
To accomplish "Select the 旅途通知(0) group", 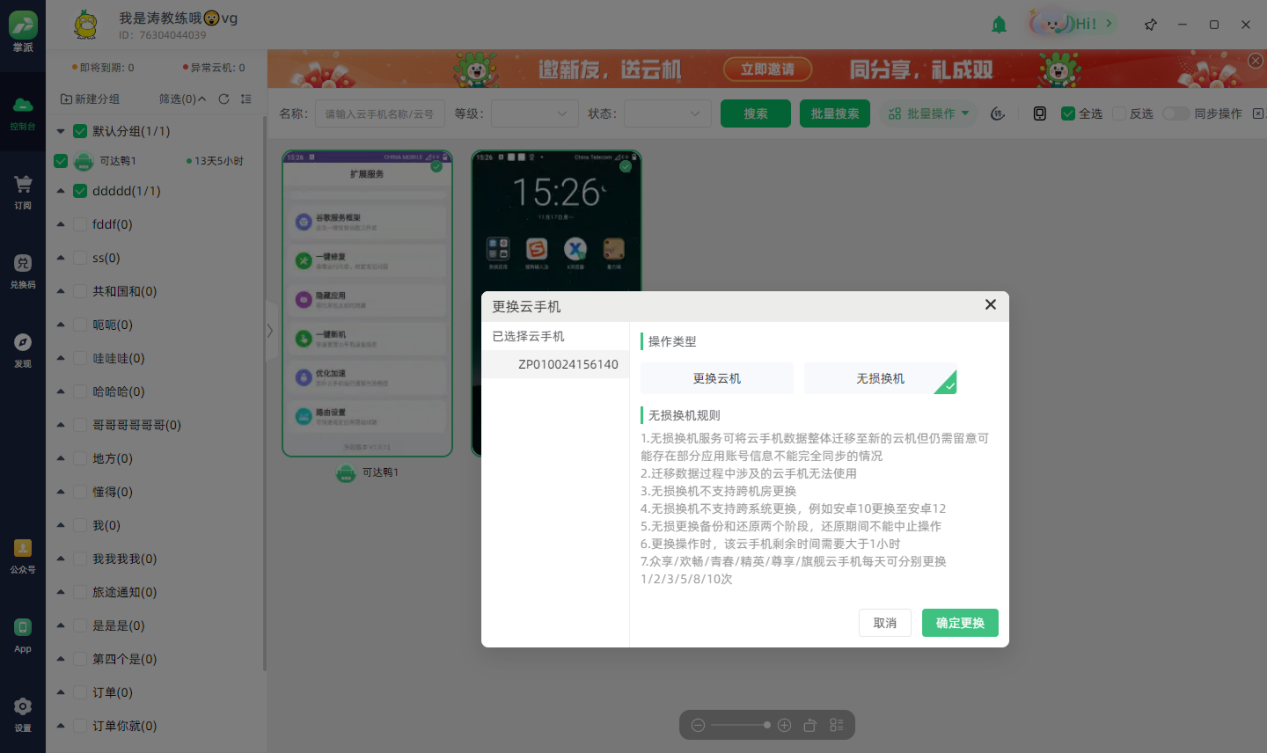I will (124, 592).
